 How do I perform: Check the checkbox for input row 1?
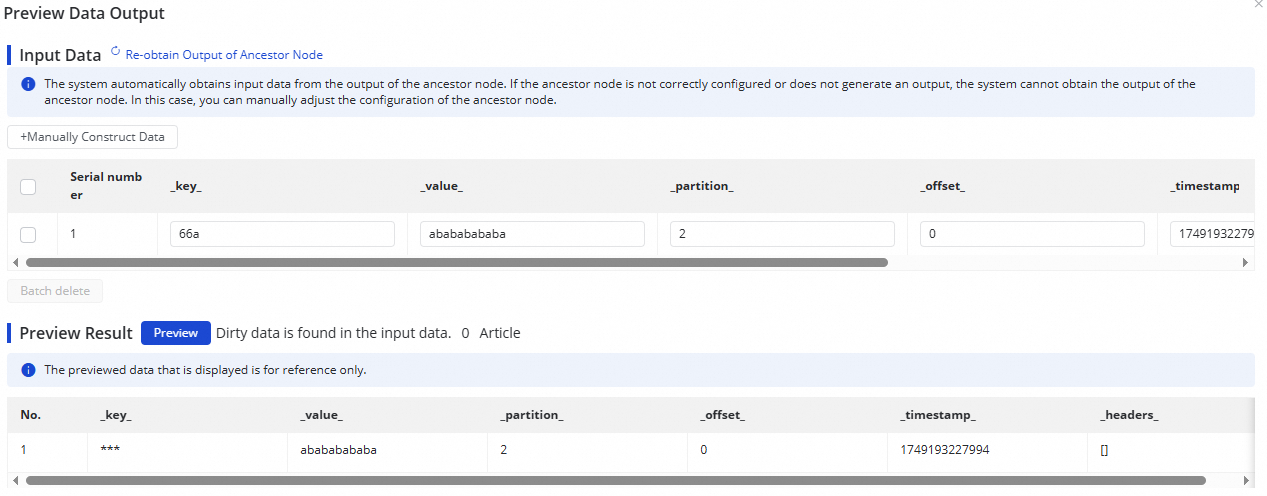pyautogui.click(x=28, y=234)
